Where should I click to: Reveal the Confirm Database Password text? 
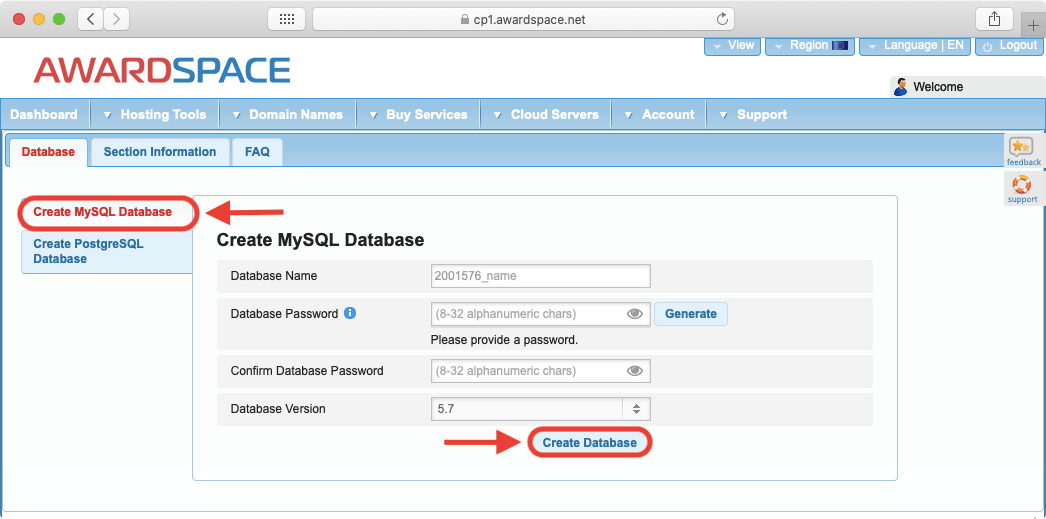pos(634,371)
